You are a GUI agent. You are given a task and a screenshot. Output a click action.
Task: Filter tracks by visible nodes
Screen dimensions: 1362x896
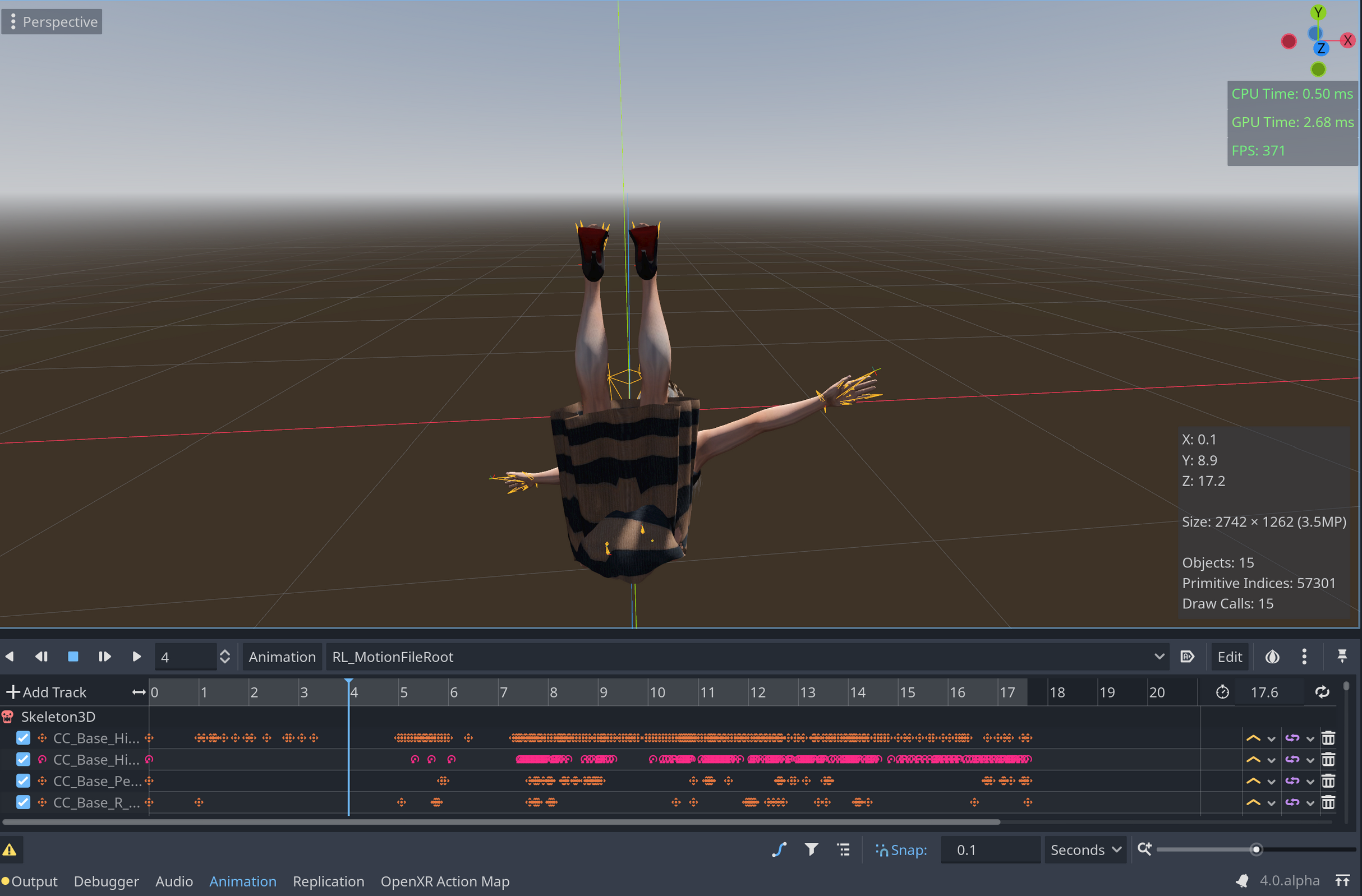[x=811, y=849]
